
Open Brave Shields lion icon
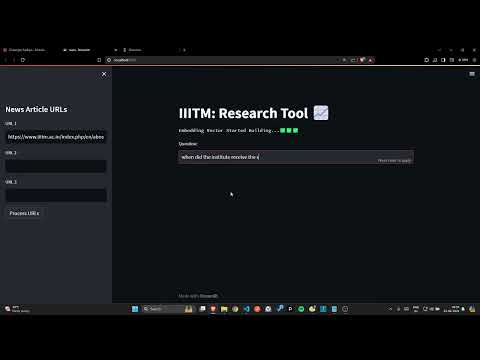tap(362, 60)
